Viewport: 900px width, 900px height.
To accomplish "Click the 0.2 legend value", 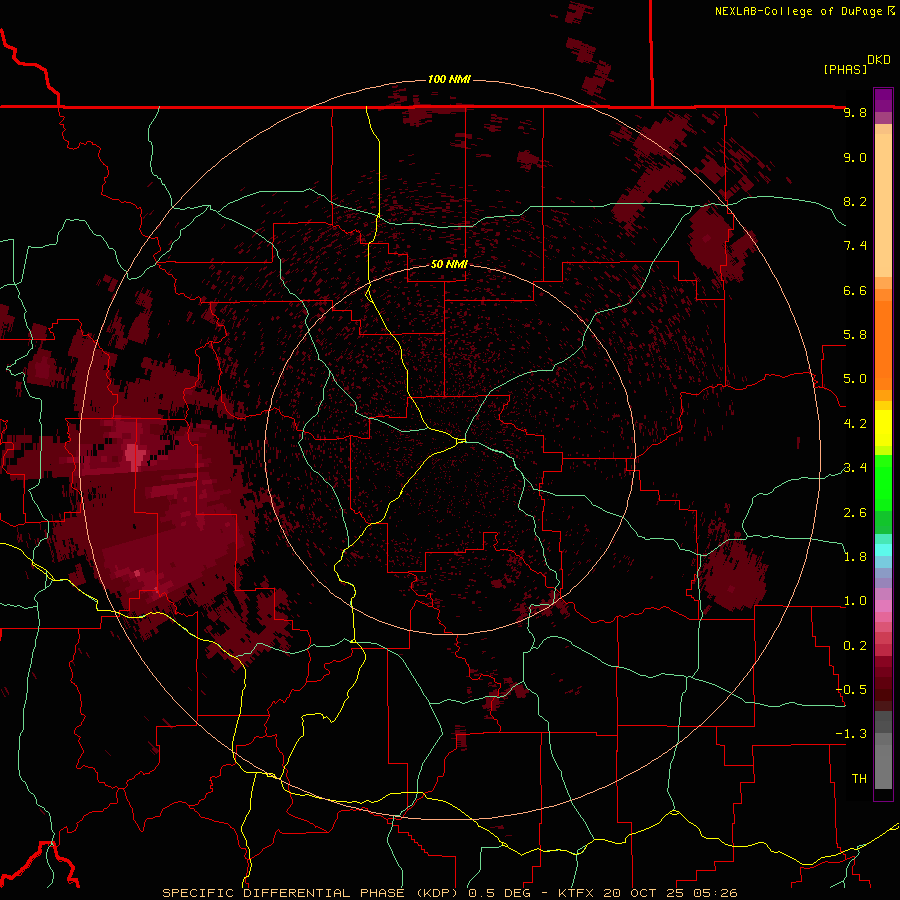I will [x=855, y=646].
